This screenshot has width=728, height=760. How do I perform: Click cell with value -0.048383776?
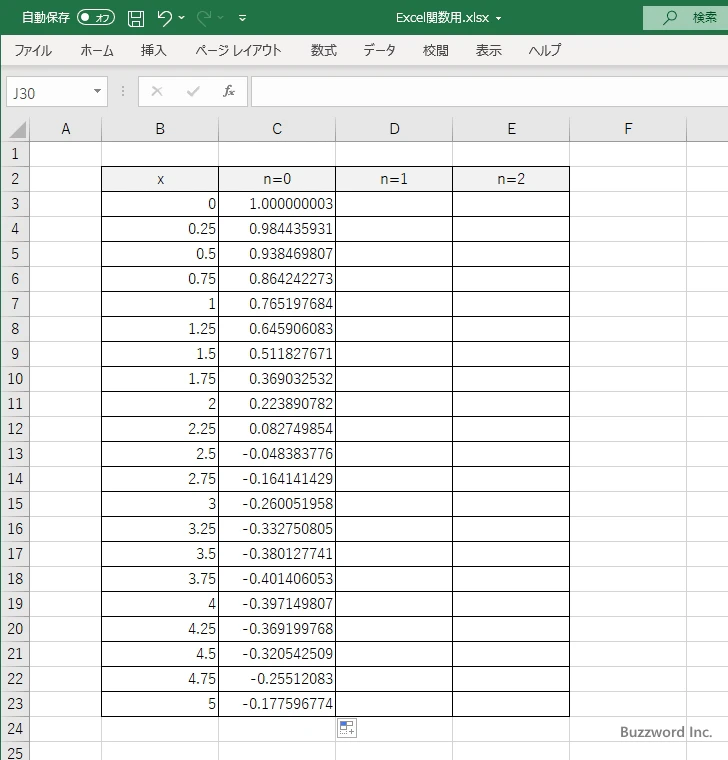click(x=277, y=454)
